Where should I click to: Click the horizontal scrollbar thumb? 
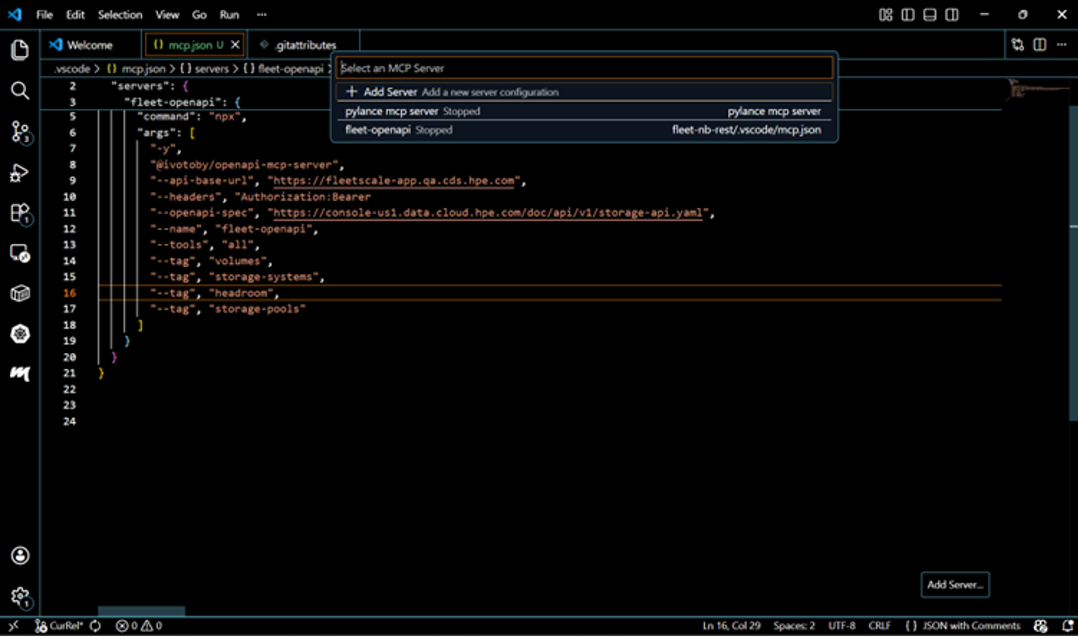141,611
